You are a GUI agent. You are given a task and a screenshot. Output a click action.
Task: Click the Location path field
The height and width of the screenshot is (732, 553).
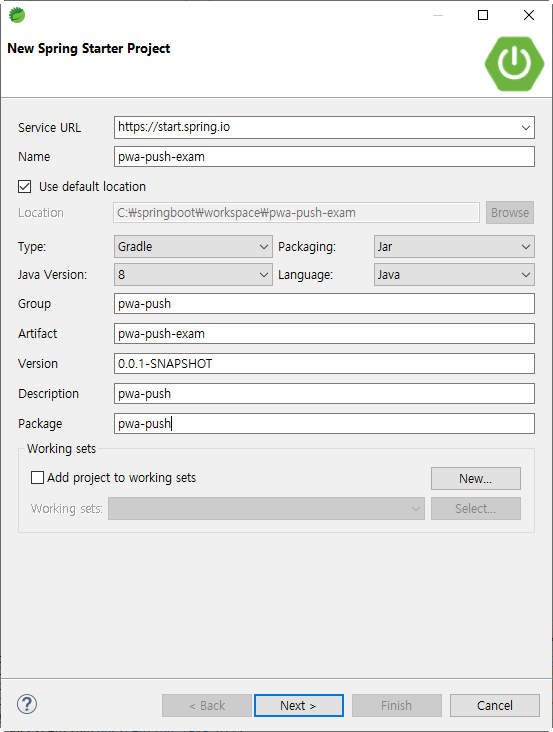(x=296, y=213)
